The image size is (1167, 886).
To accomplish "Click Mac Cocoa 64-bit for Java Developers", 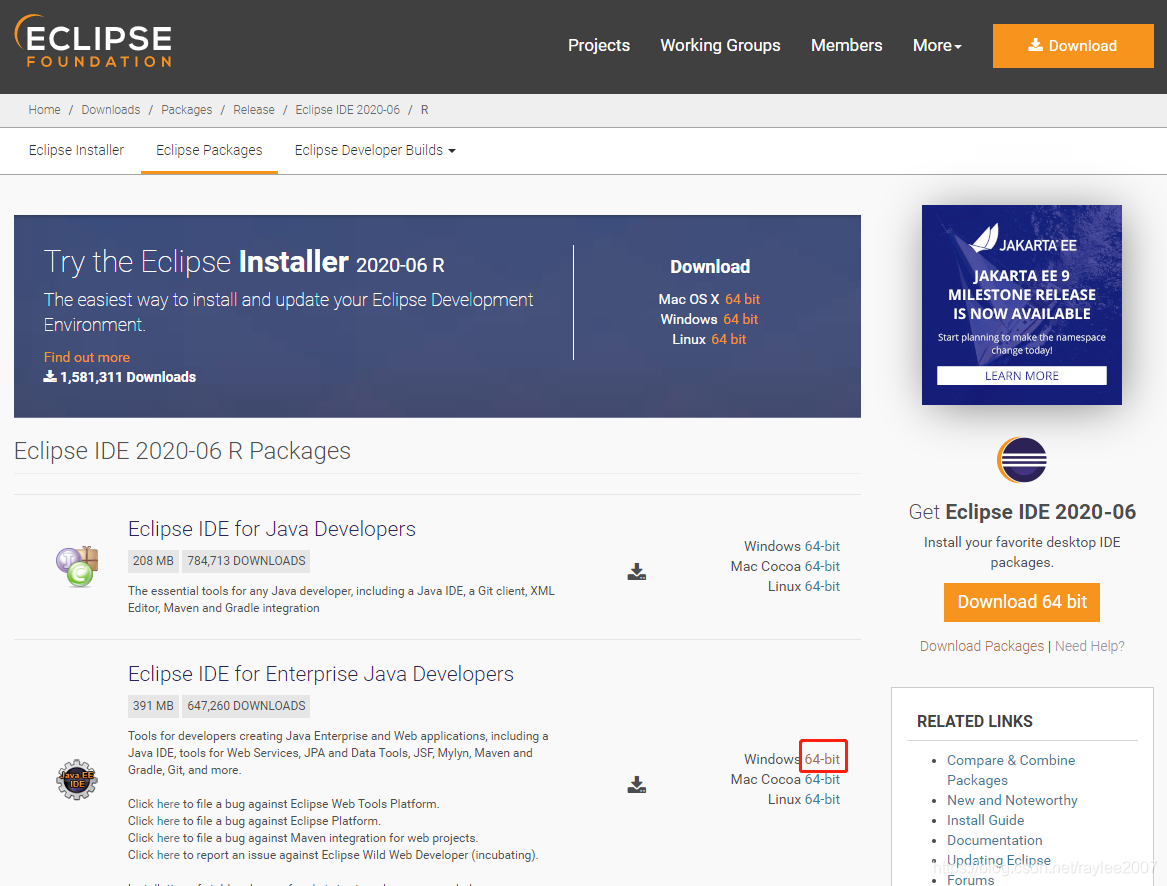I will [822, 567].
